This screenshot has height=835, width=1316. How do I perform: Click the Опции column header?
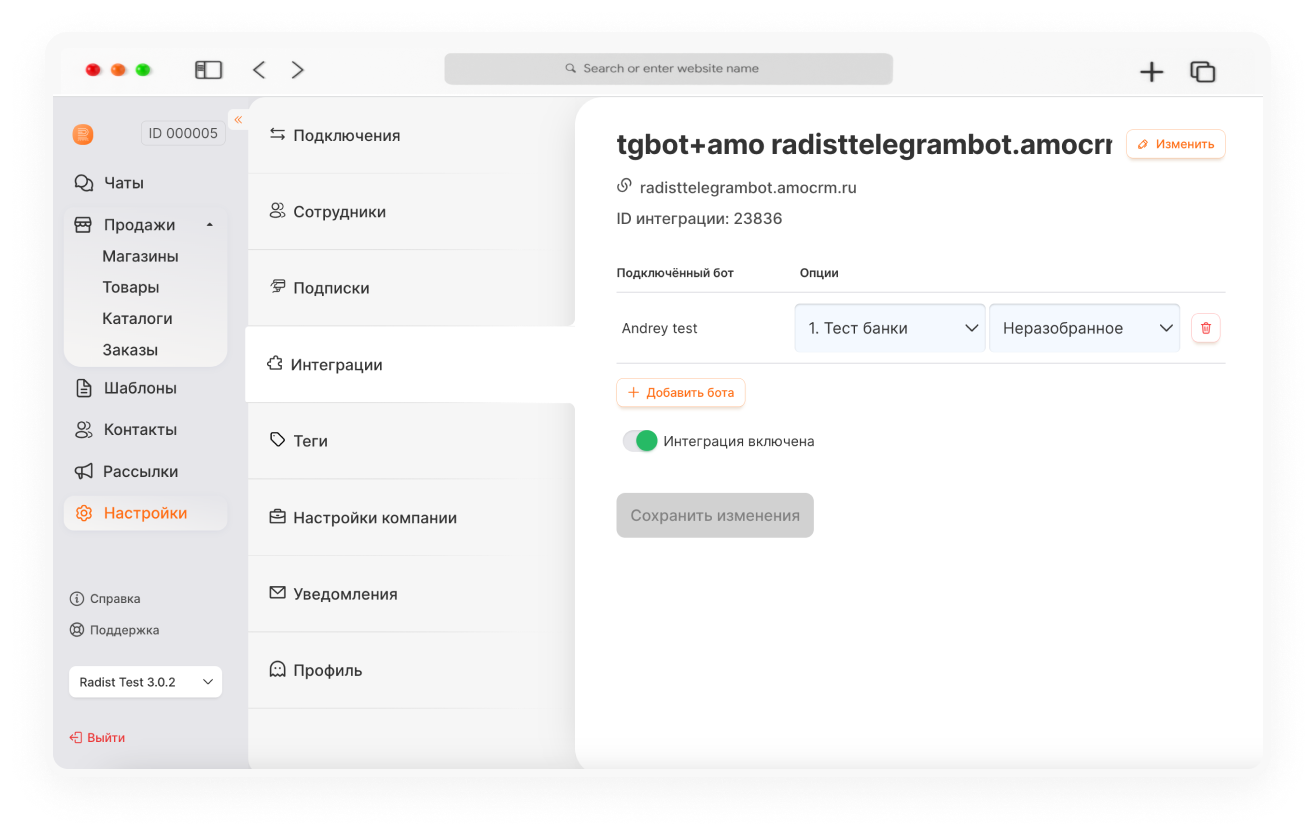point(819,273)
